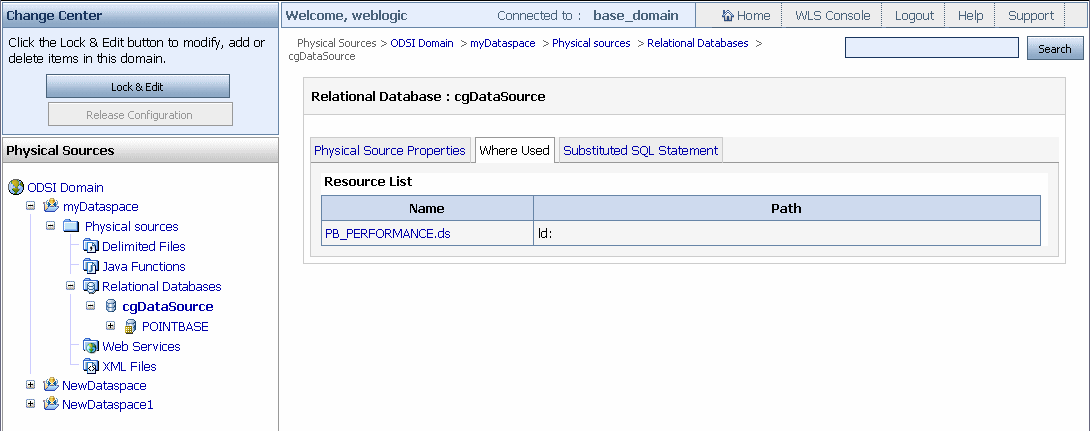
Task: Select the Where Used tab
Action: (x=514, y=150)
